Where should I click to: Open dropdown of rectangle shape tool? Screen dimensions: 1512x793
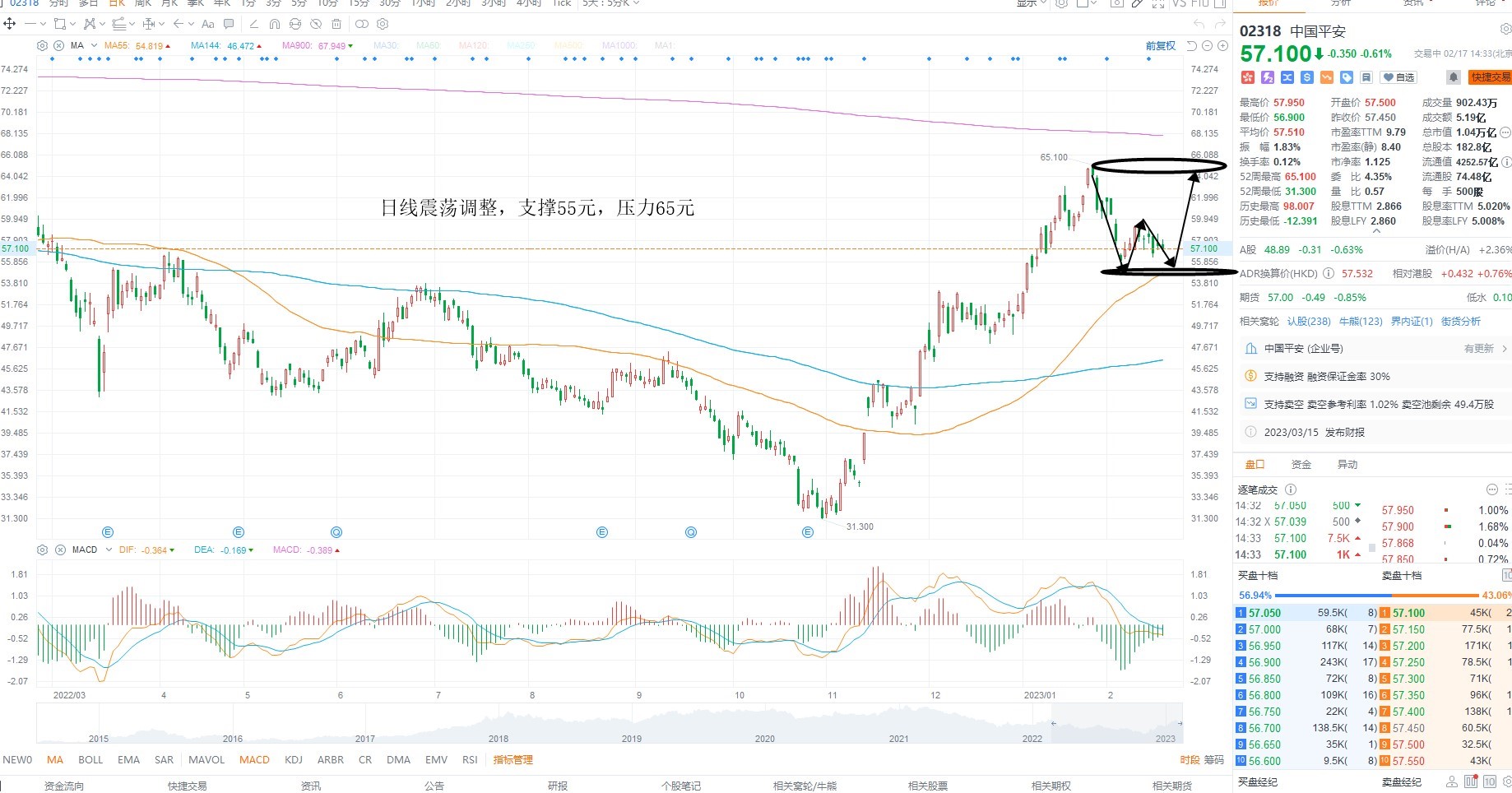[x=72, y=24]
